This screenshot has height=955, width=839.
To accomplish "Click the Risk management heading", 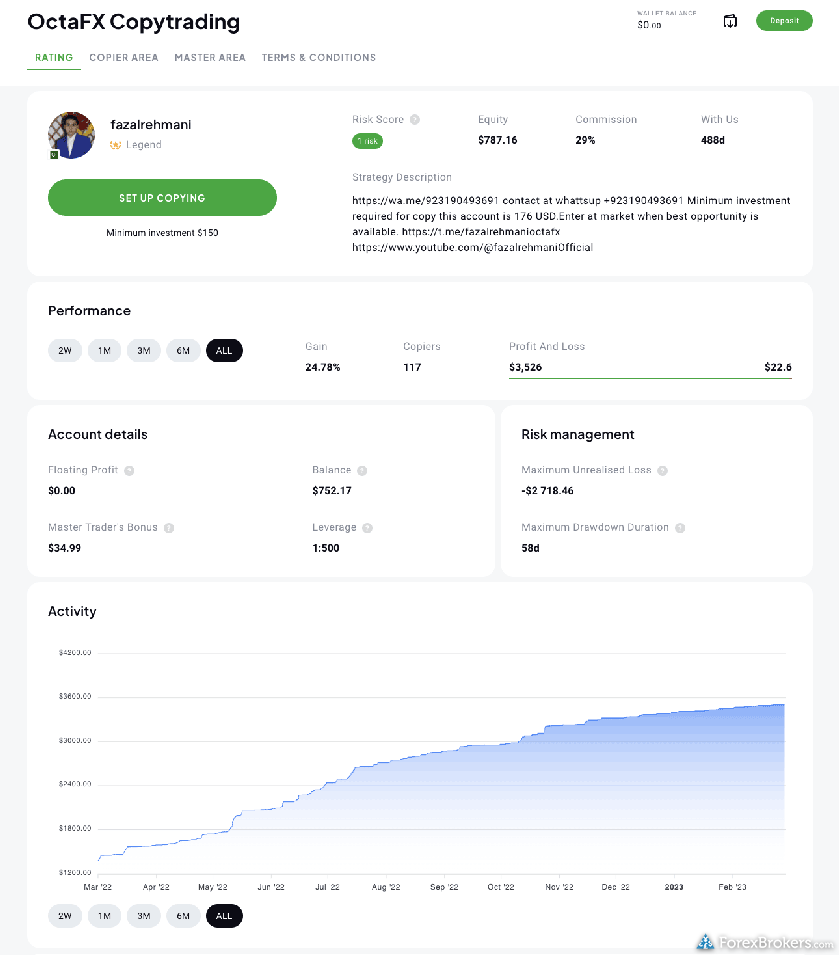I will pos(578,435).
